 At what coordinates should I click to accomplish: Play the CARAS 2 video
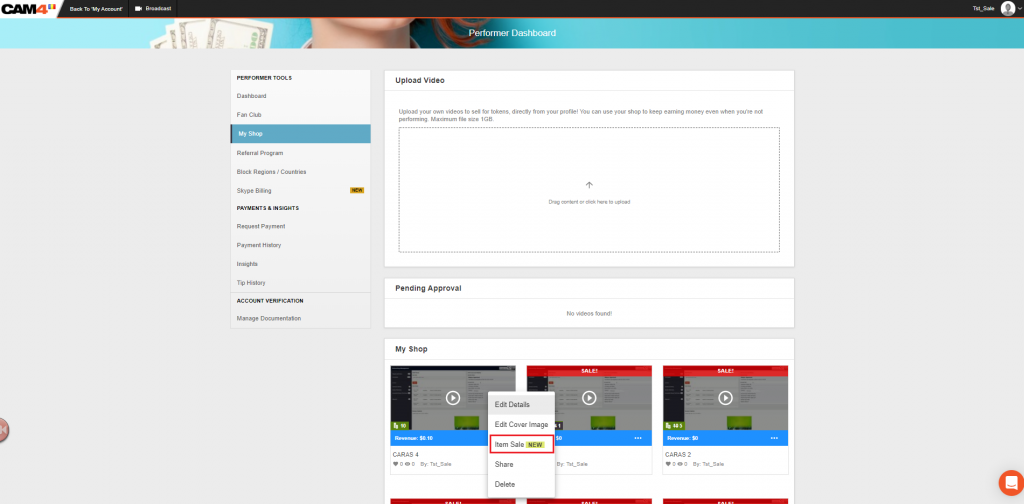click(725, 397)
